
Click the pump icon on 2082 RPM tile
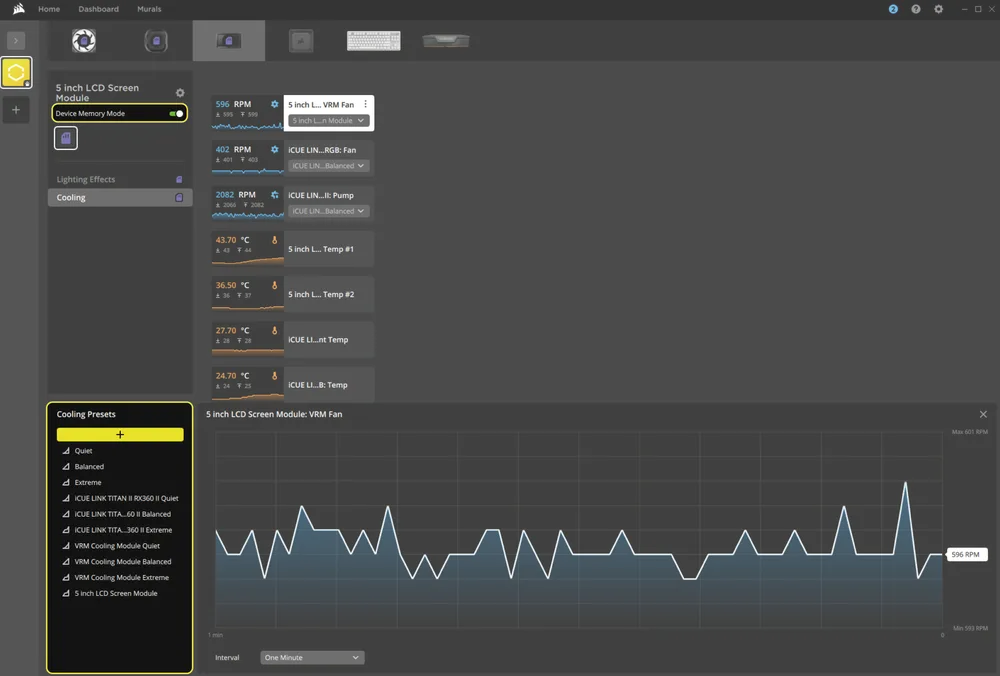pyautogui.click(x=274, y=195)
